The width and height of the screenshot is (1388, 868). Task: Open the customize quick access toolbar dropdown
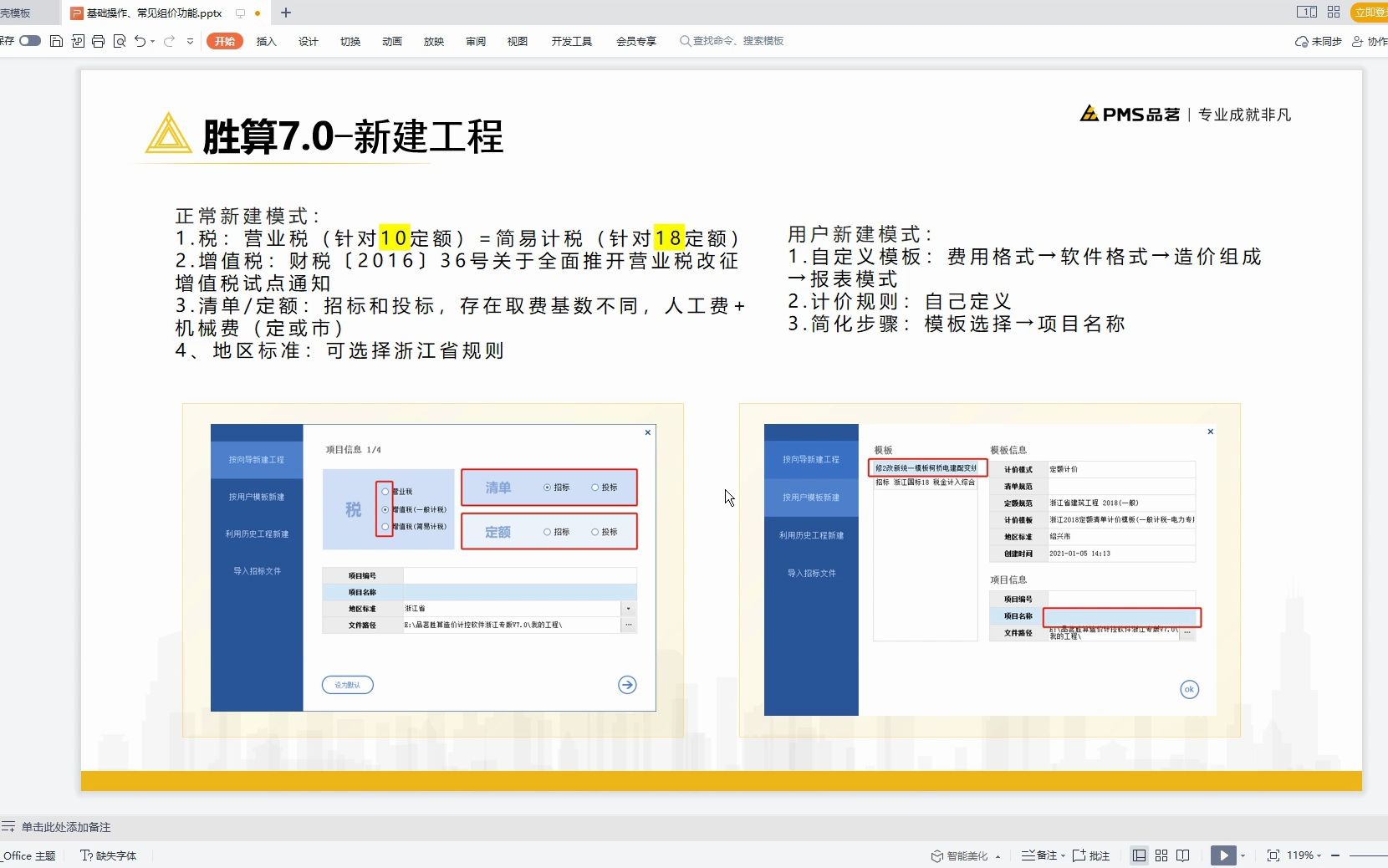coord(190,41)
